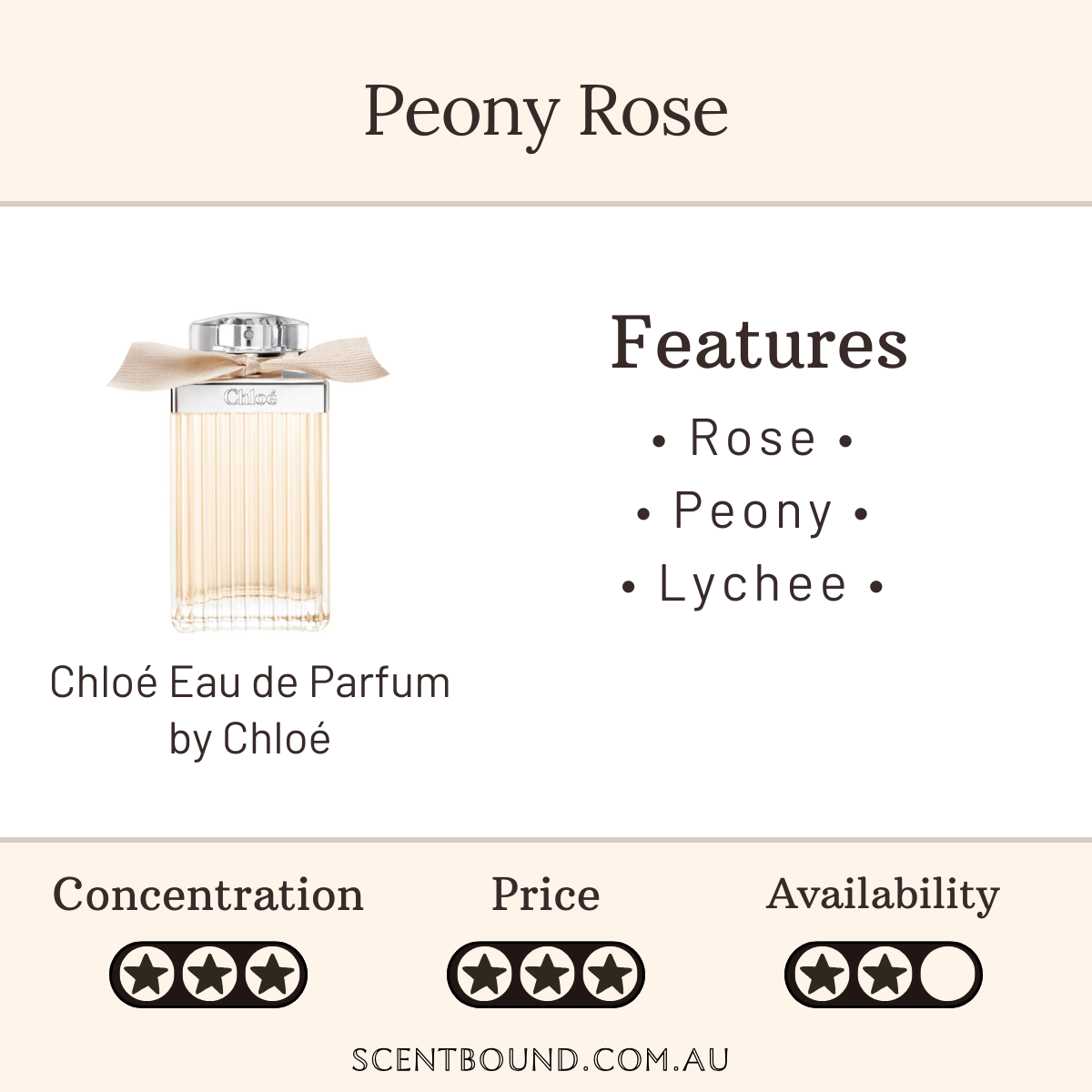The width and height of the screenshot is (1092, 1092).
Task: Click the third Price star
Action: coord(608,975)
